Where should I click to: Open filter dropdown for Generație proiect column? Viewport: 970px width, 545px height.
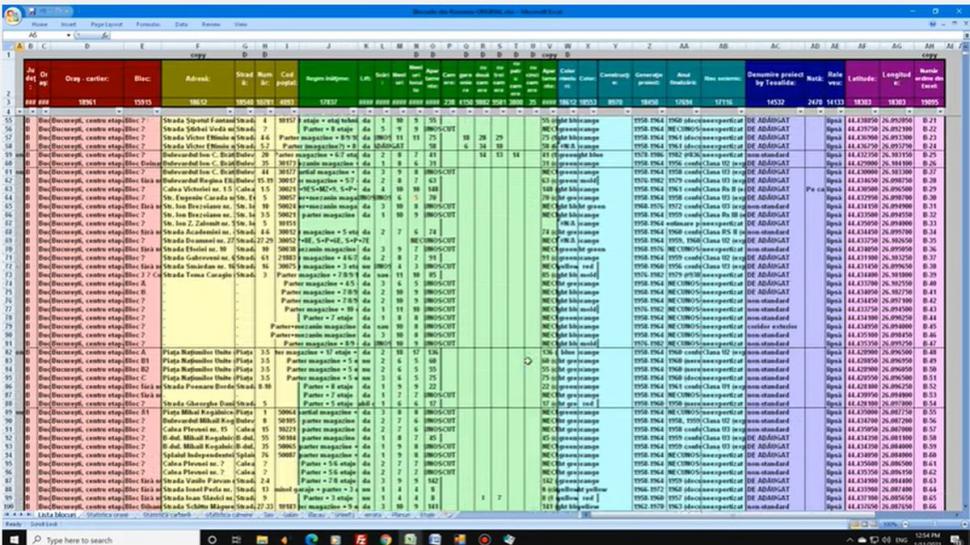(661, 111)
